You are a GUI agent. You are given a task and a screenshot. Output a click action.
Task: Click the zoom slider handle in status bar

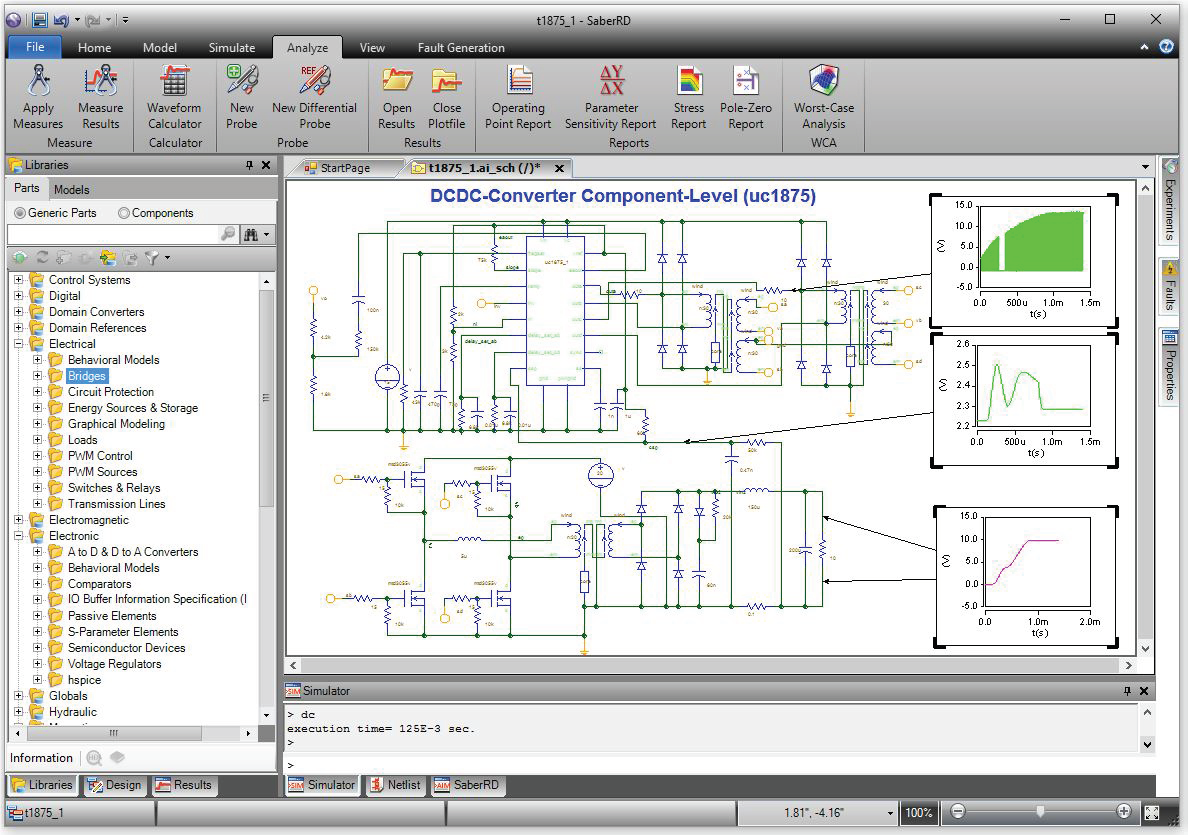click(1040, 812)
